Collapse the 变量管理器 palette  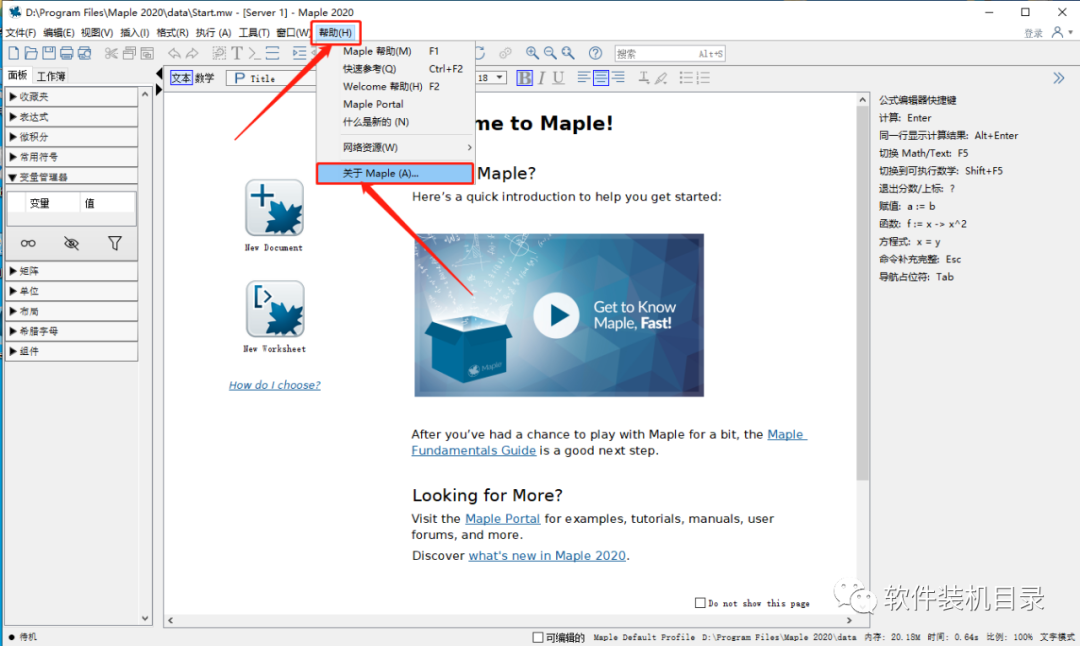(72, 177)
